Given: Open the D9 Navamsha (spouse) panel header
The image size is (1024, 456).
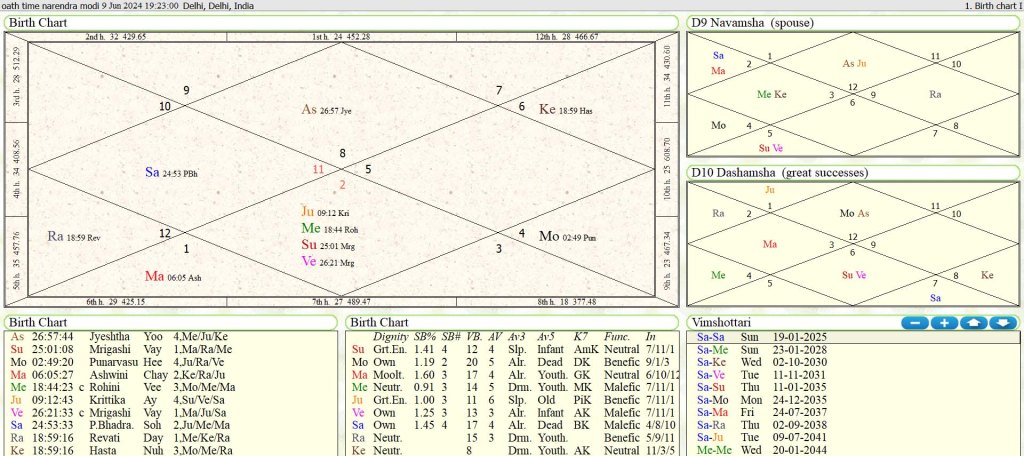Looking at the screenshot, I should tap(751, 22).
